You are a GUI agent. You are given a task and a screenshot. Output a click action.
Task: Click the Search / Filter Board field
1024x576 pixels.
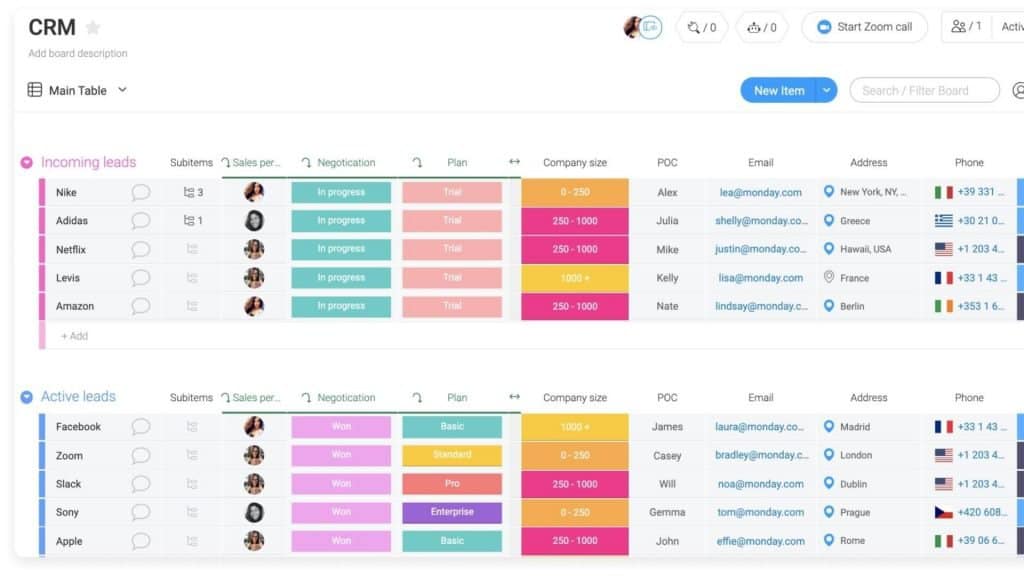(x=925, y=91)
